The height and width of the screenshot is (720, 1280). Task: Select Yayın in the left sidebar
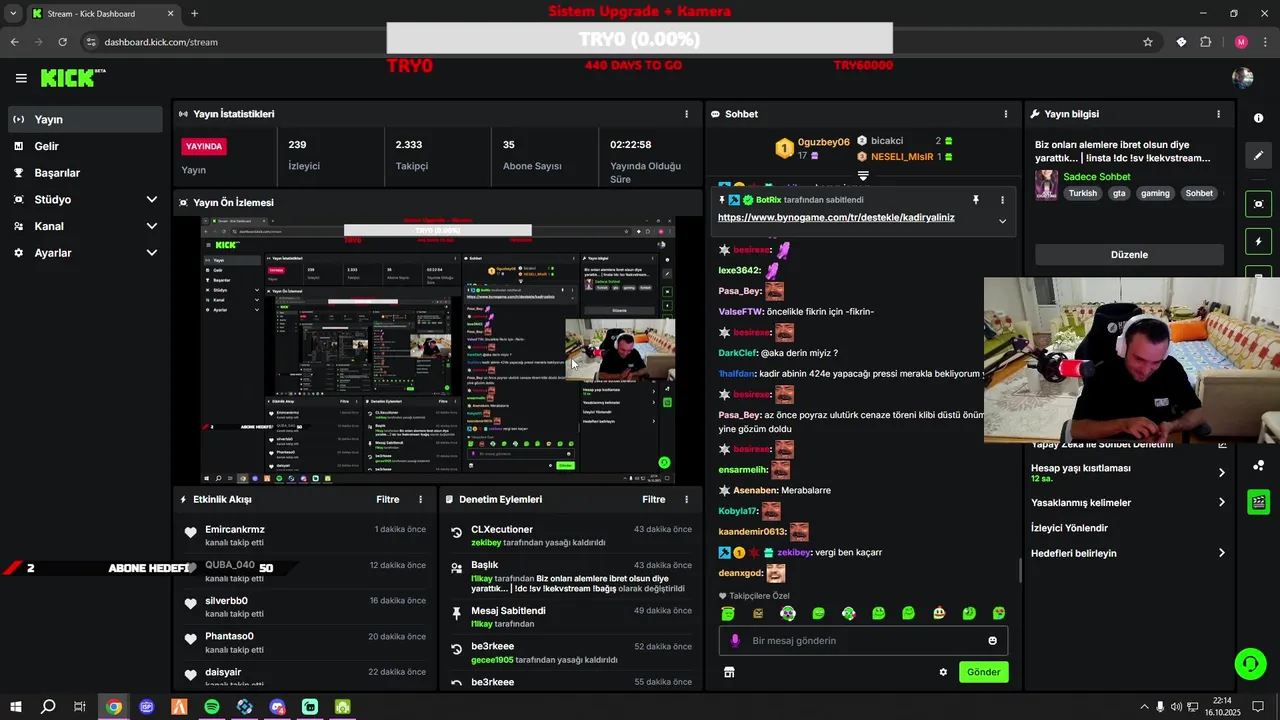click(x=85, y=119)
